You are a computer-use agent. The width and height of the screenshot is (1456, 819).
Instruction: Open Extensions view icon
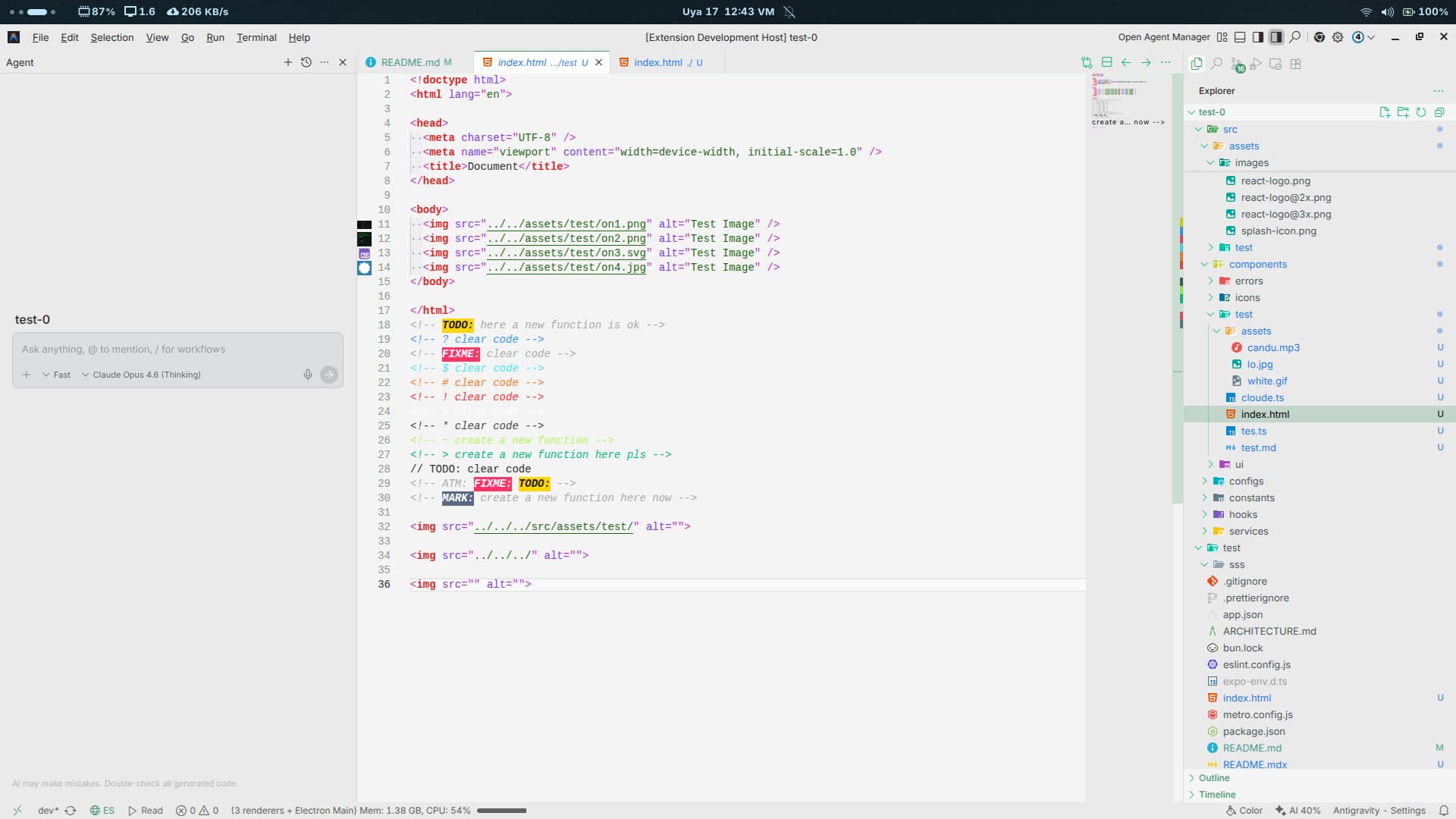(1296, 64)
